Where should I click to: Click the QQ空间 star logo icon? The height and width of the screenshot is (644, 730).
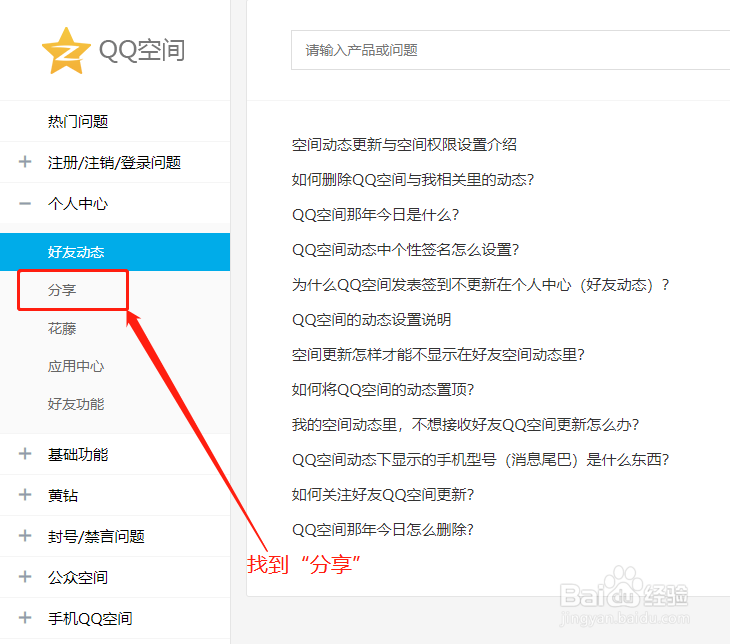pyautogui.click(x=66, y=51)
